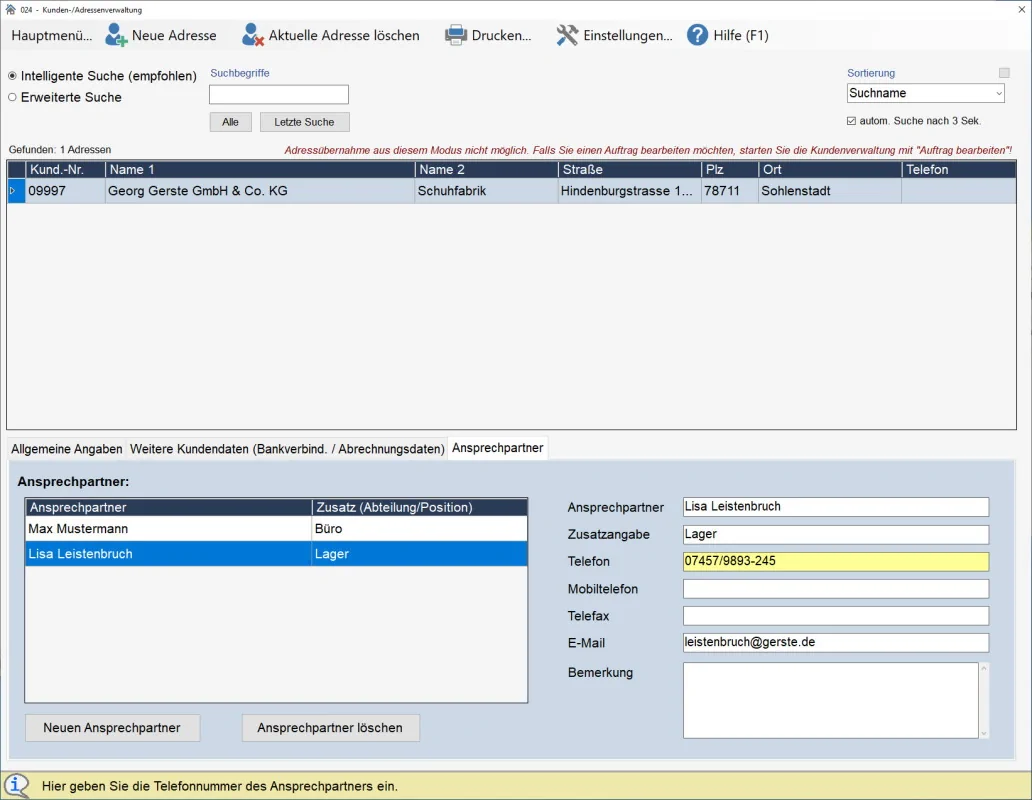Open Einstellungen via tools icon
The height and width of the screenshot is (800, 1032).
point(567,35)
